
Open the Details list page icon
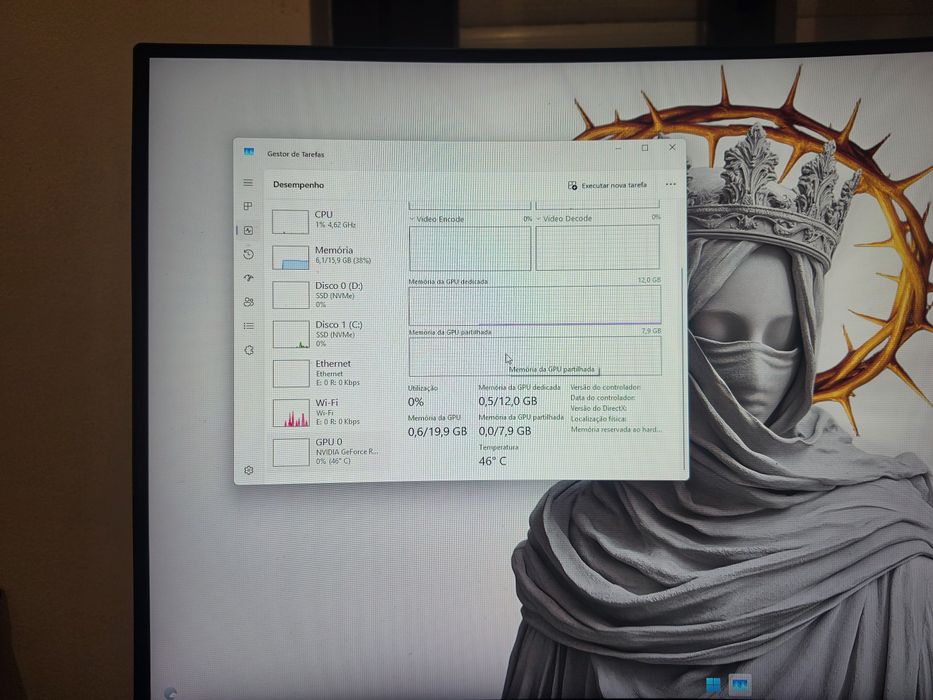[x=248, y=326]
